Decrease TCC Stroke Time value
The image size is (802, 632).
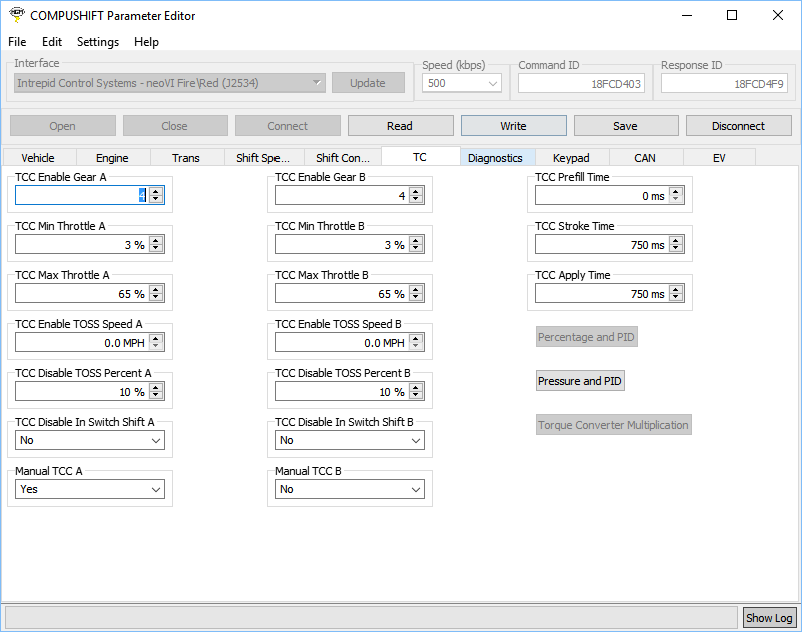(676, 249)
